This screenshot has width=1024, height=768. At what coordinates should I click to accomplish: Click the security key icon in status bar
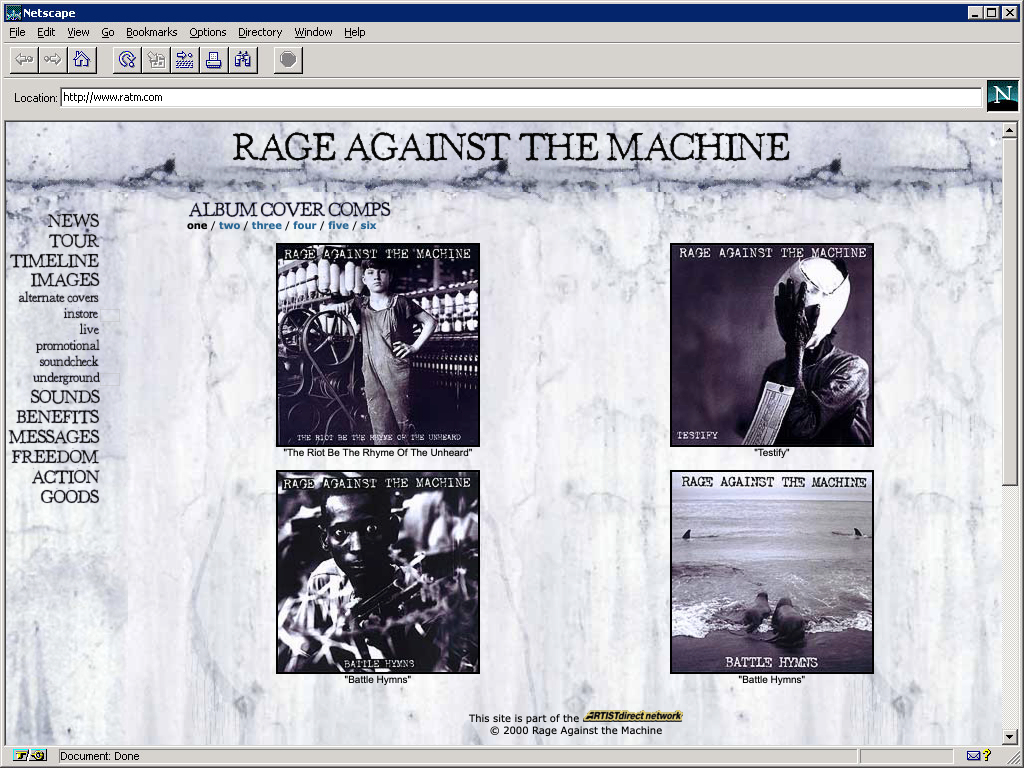[x=29, y=756]
